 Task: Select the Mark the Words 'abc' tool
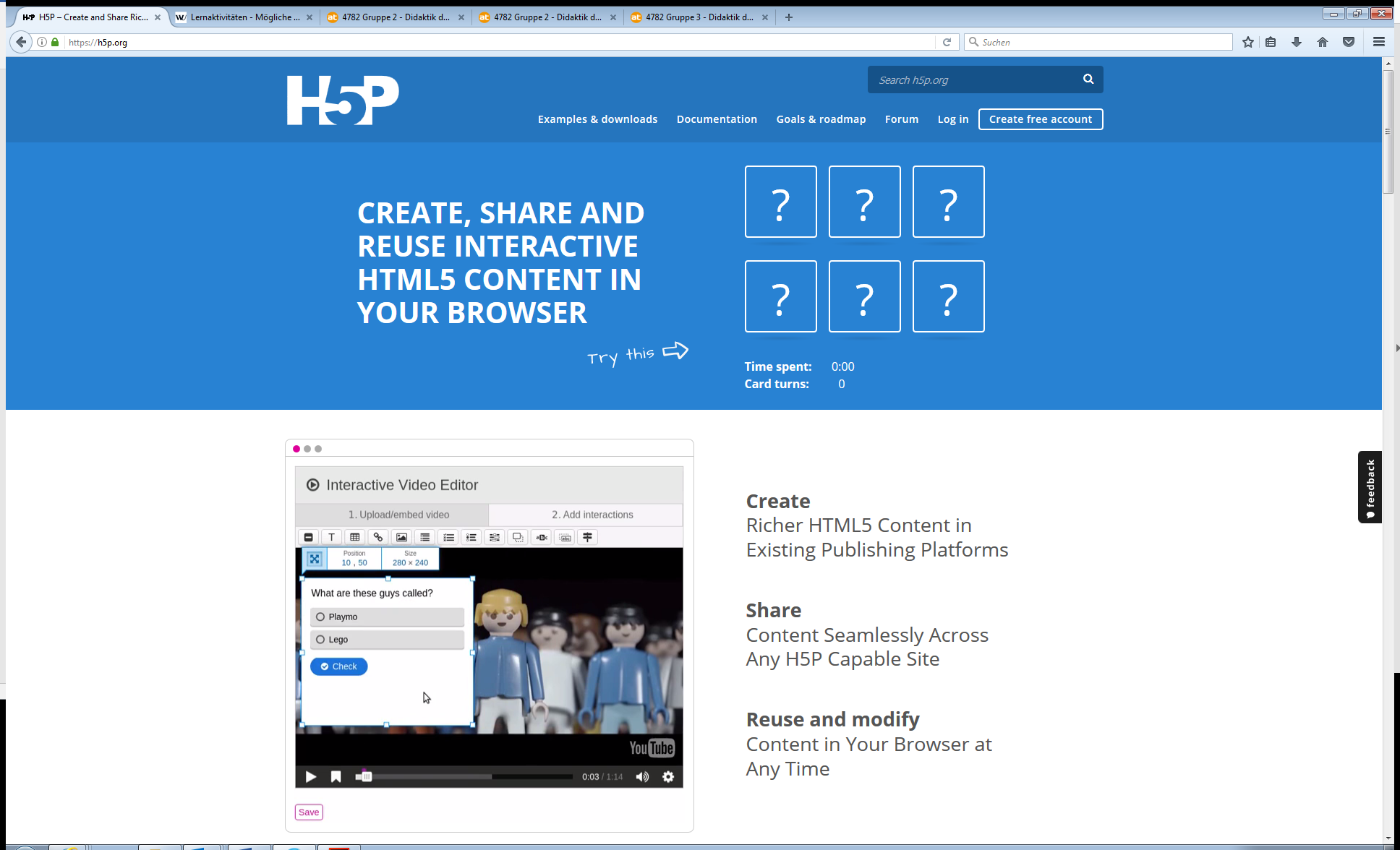tap(542, 537)
